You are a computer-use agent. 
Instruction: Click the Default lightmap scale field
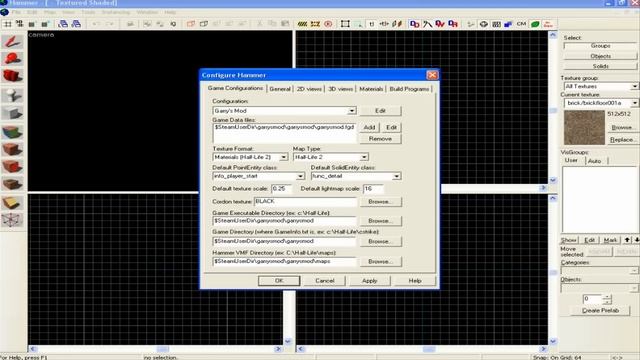[x=373, y=189]
